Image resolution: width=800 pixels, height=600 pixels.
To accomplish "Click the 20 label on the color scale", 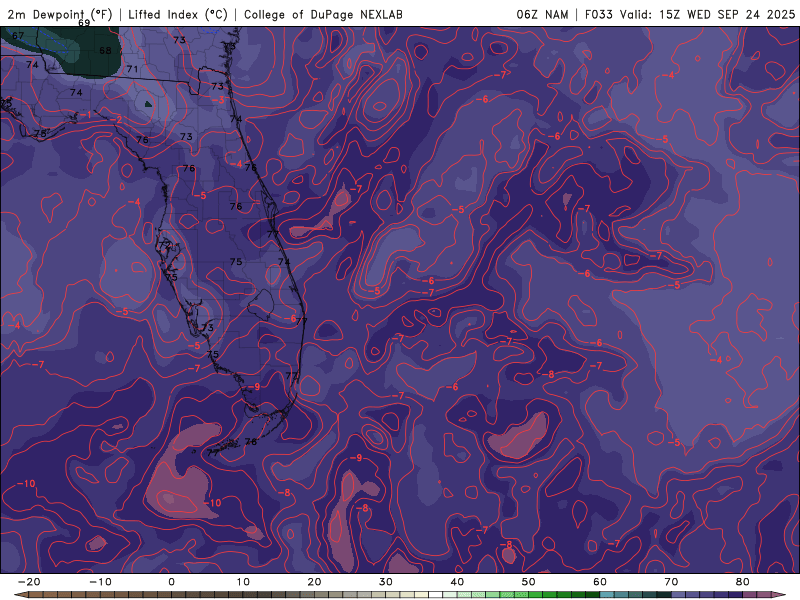I will click(314, 582).
